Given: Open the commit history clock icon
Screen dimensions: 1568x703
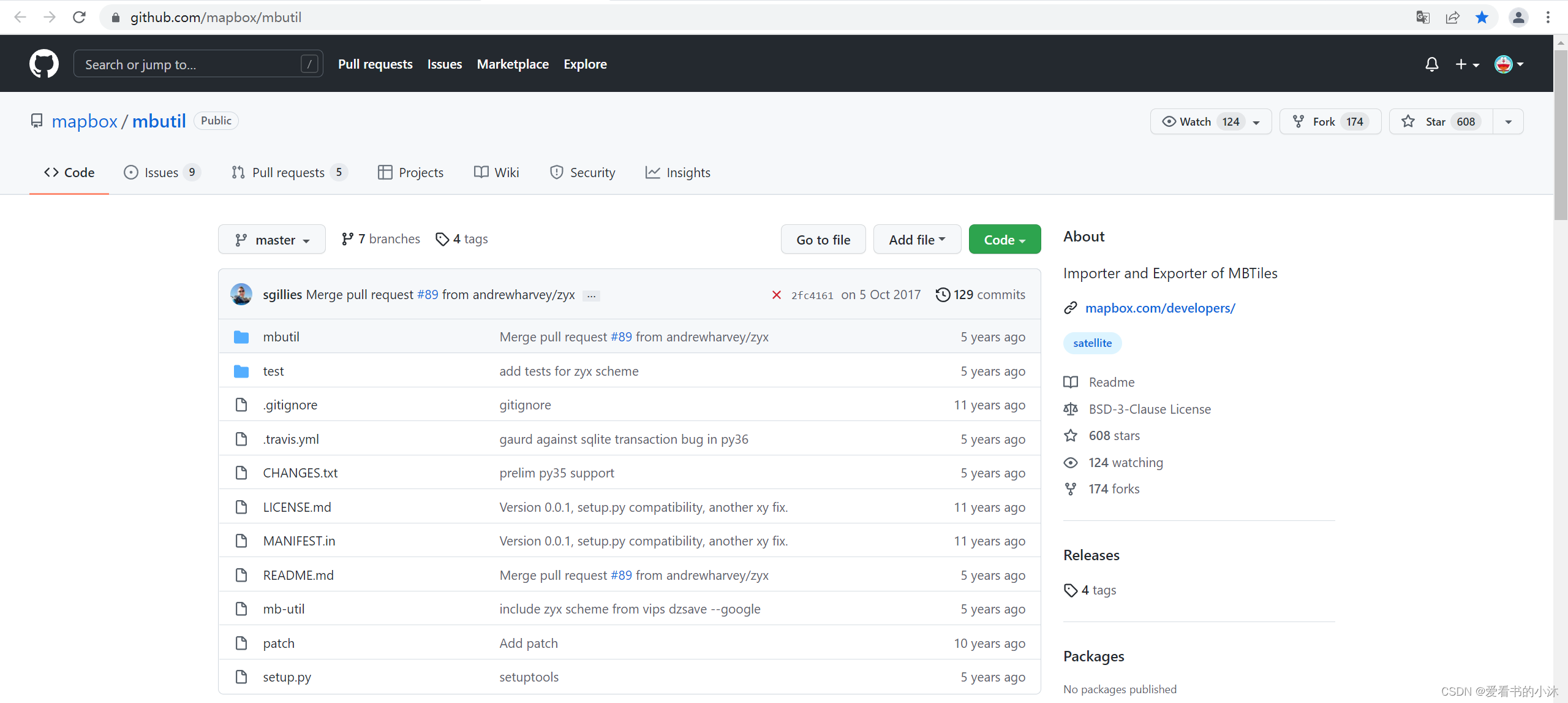Looking at the screenshot, I should pyautogui.click(x=943, y=295).
